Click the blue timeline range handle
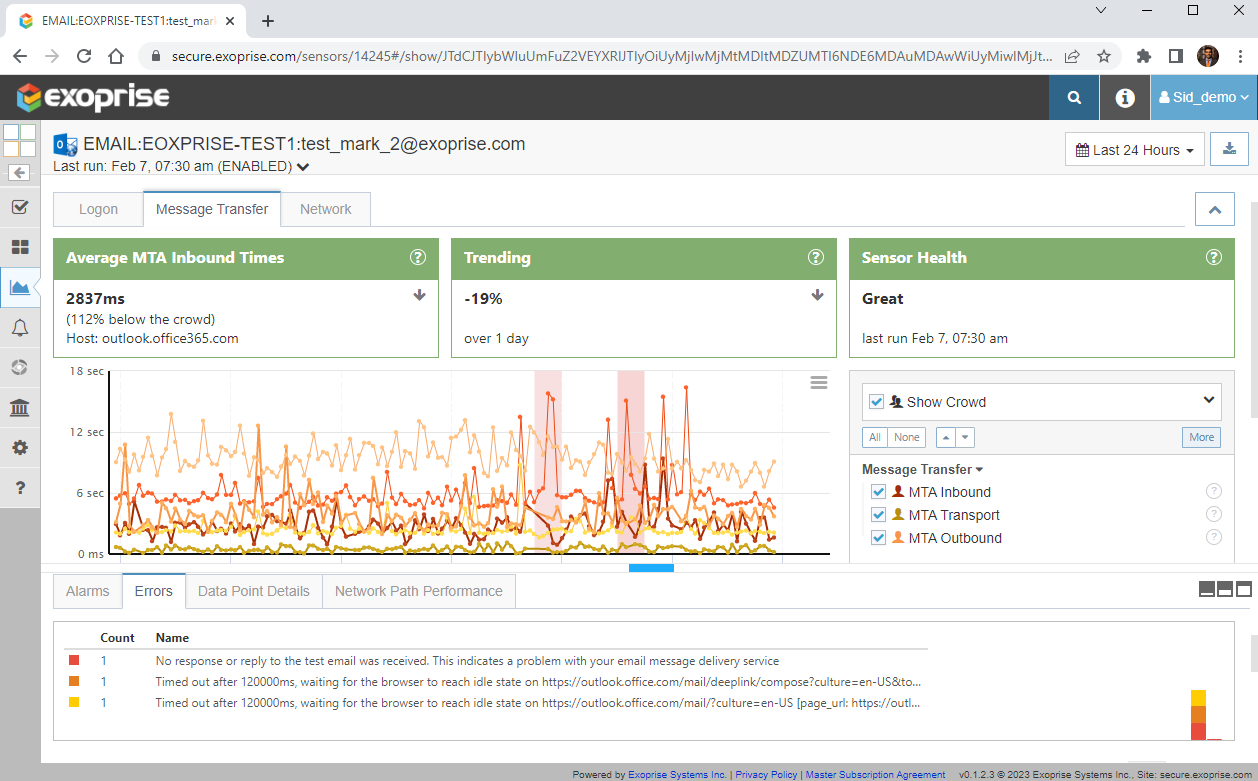This screenshot has height=781, width=1258. pos(651,568)
